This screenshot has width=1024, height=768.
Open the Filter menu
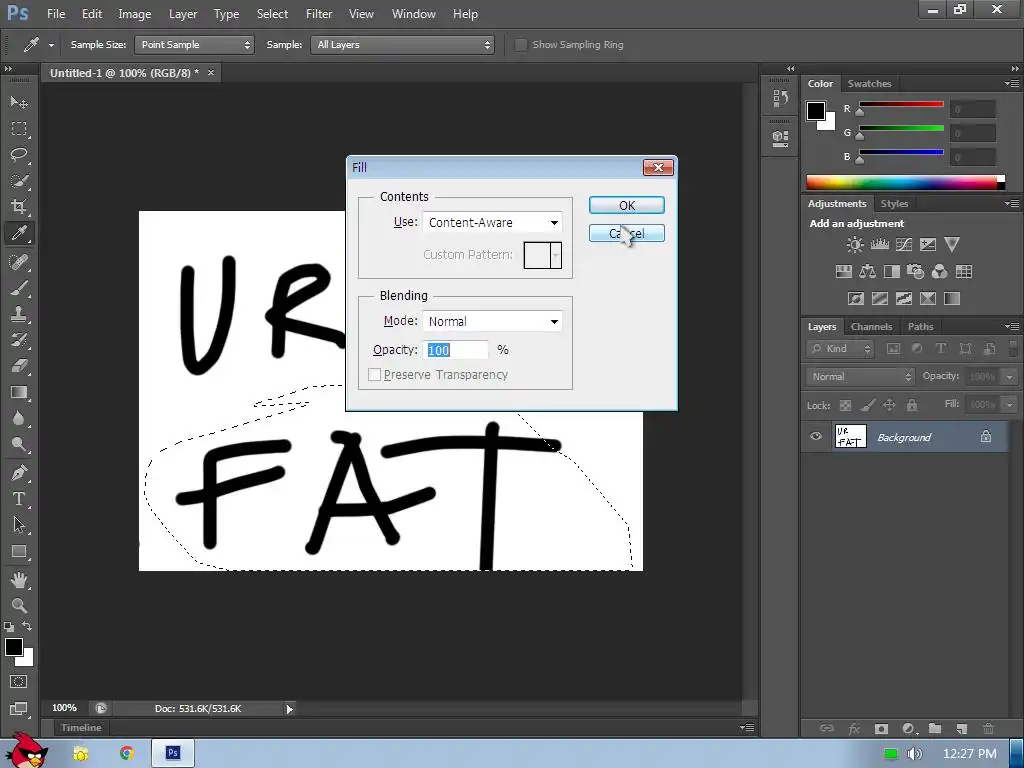[319, 14]
